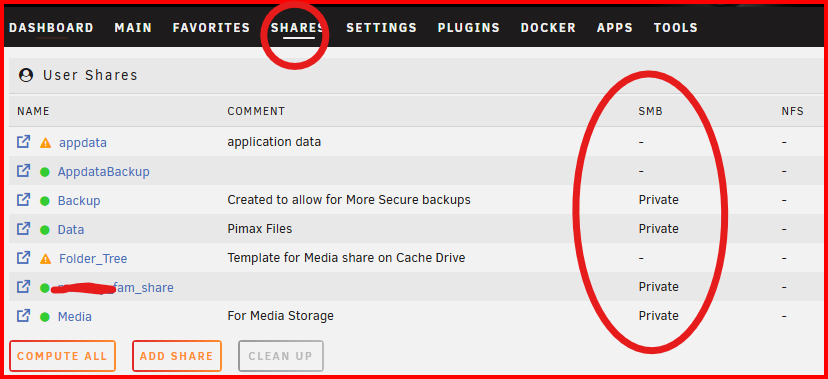This screenshot has width=828, height=379.
Task: Click the browse icon beside AppdataBackup
Action: 23,170
